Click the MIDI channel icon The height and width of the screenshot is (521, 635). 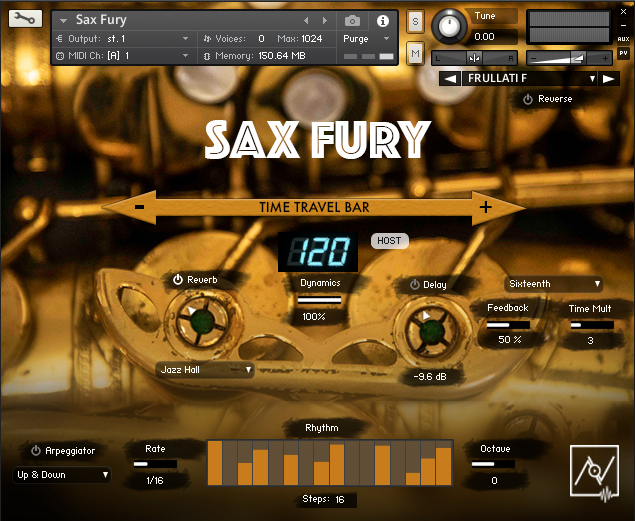tap(60, 56)
